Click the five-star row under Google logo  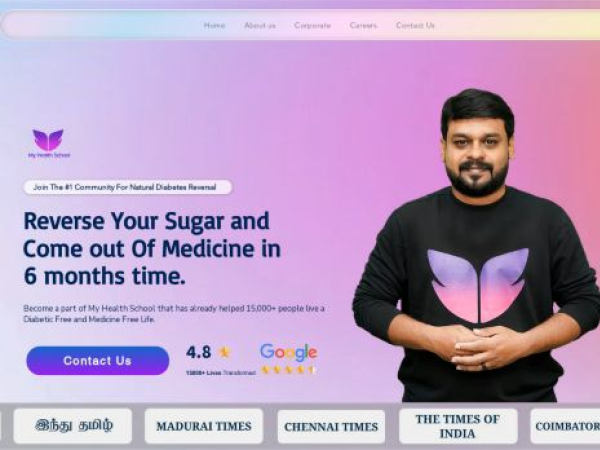click(x=288, y=370)
